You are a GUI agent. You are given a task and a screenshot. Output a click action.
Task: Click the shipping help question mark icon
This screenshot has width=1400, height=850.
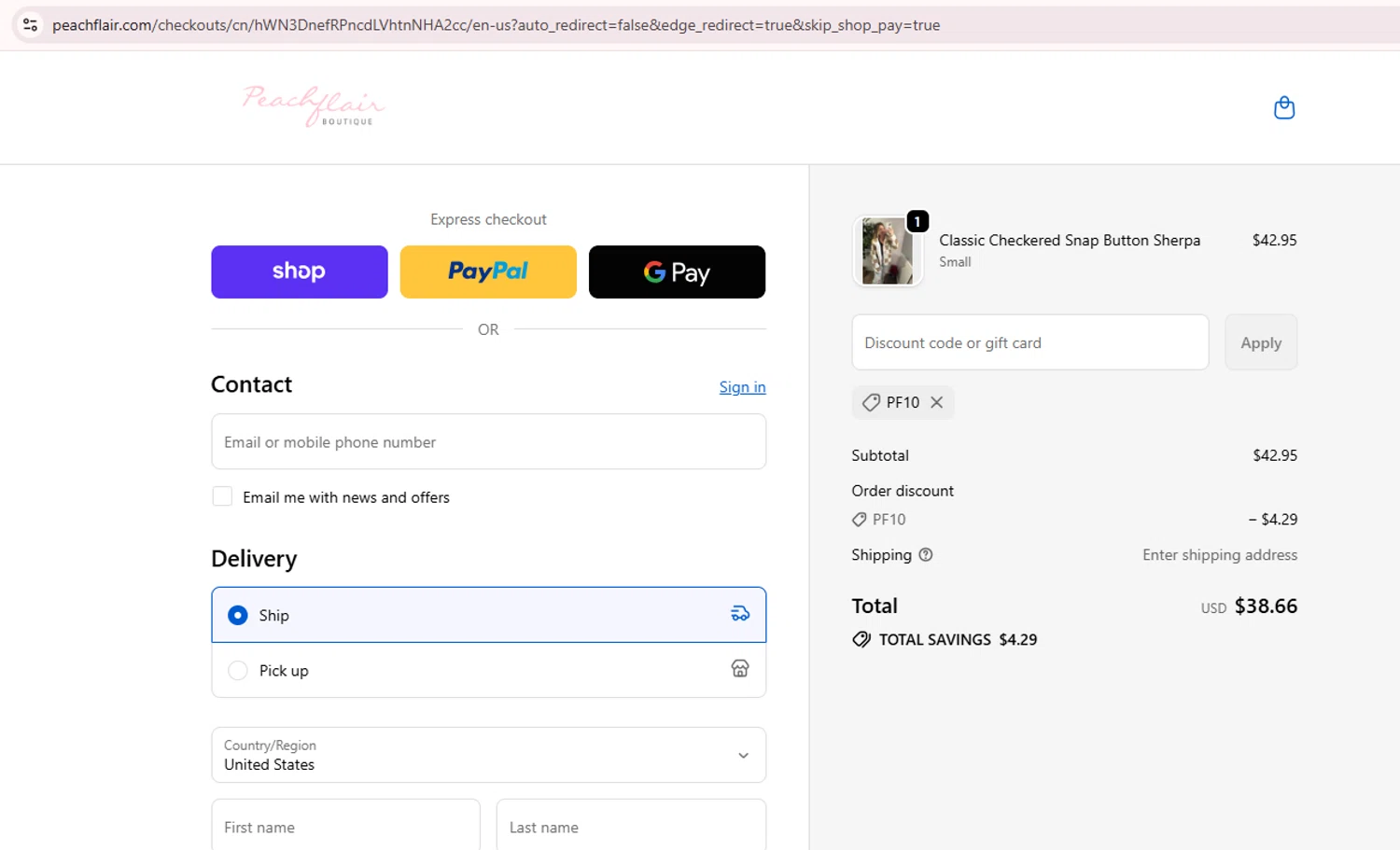(x=926, y=555)
